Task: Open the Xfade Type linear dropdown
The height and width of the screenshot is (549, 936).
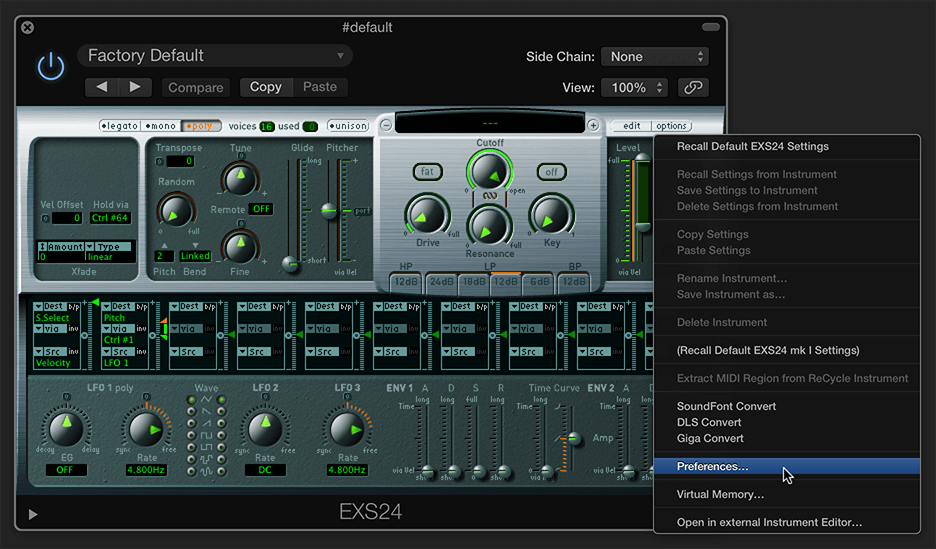Action: click(110, 251)
